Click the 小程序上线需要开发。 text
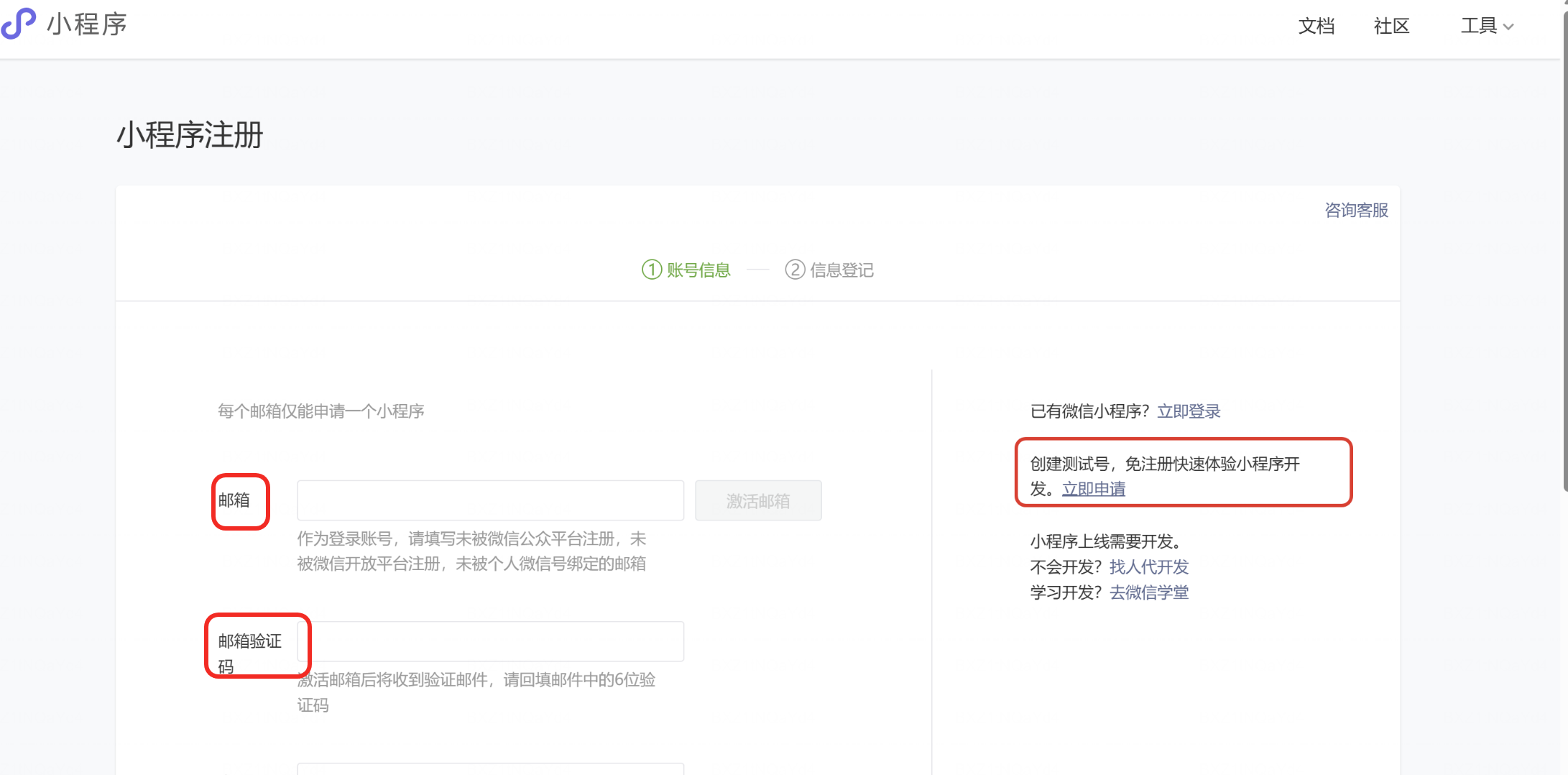The width and height of the screenshot is (1568, 775). pyautogui.click(x=1106, y=541)
